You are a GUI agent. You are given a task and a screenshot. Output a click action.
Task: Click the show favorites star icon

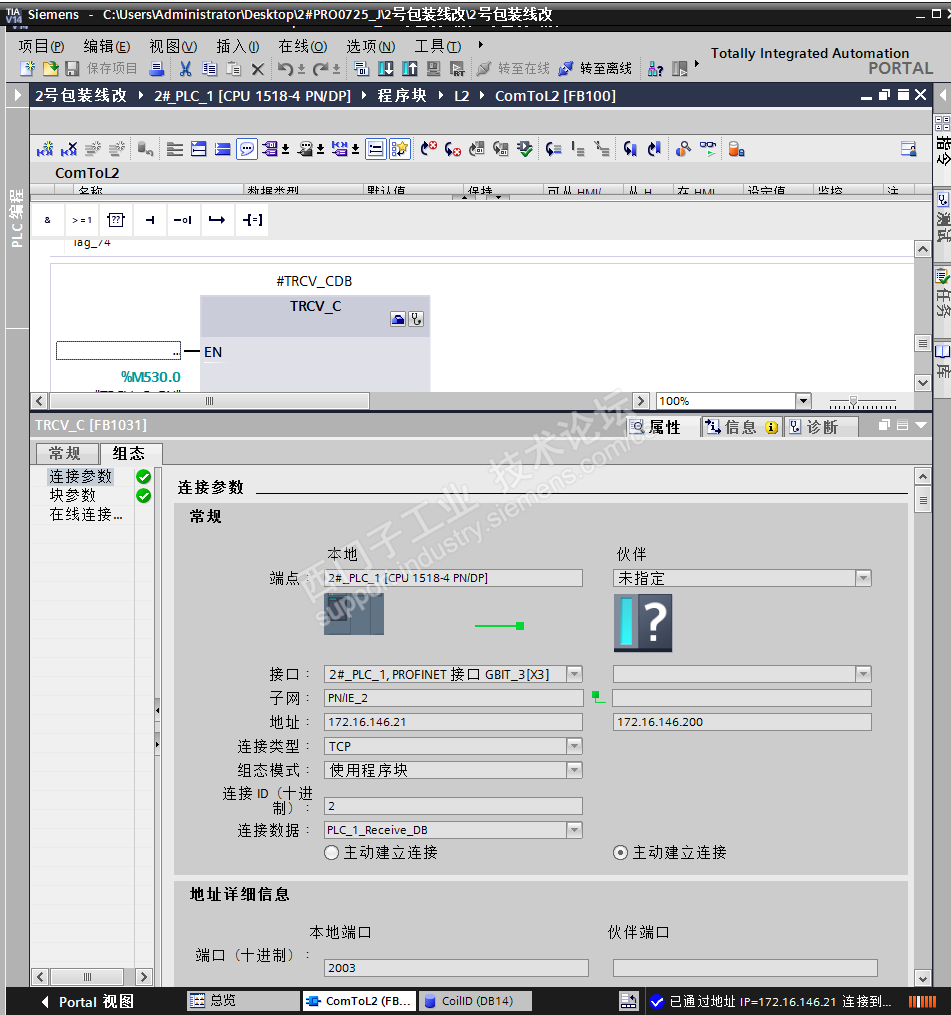(399, 150)
